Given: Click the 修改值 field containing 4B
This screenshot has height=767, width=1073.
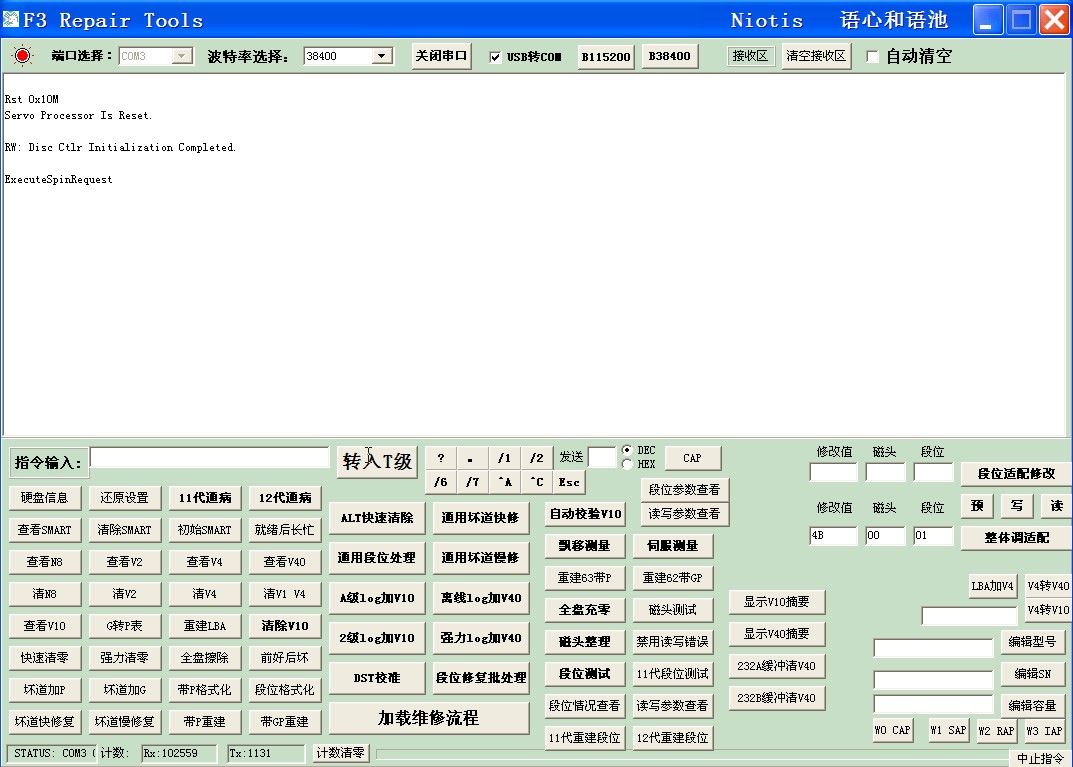Looking at the screenshot, I should 833,536.
